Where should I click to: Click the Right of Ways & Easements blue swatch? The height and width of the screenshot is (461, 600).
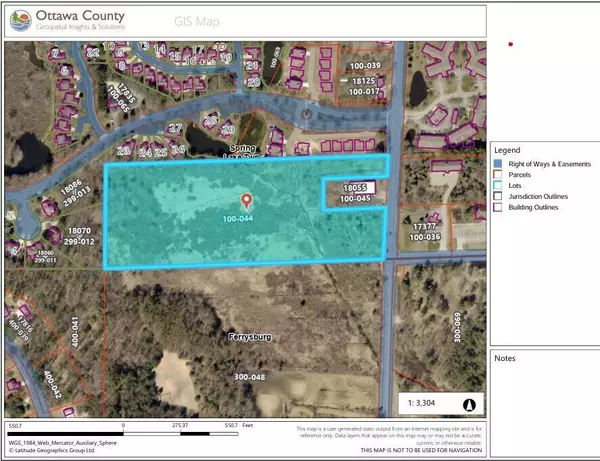point(498,164)
